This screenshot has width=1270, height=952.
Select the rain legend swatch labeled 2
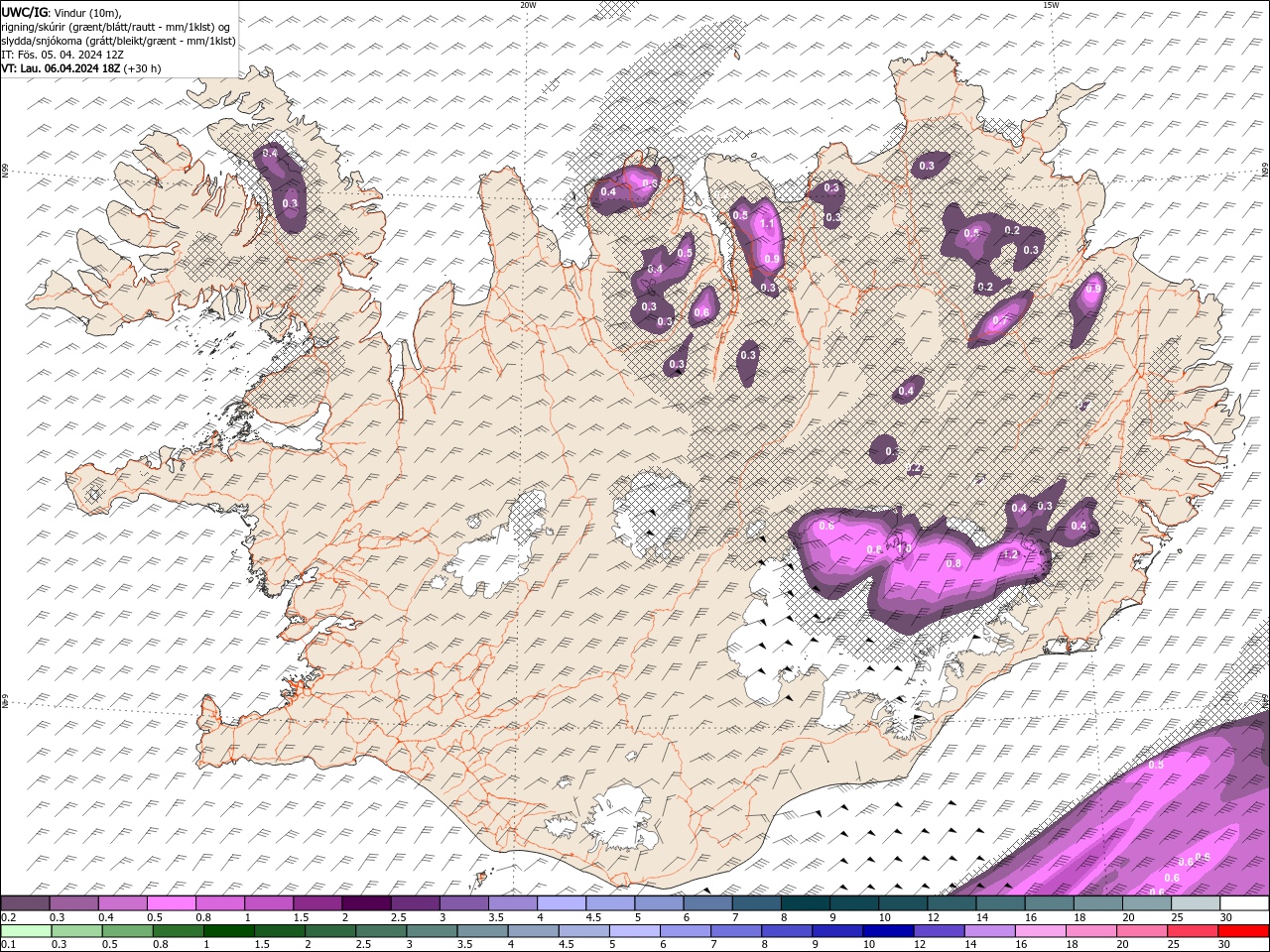pos(330,931)
